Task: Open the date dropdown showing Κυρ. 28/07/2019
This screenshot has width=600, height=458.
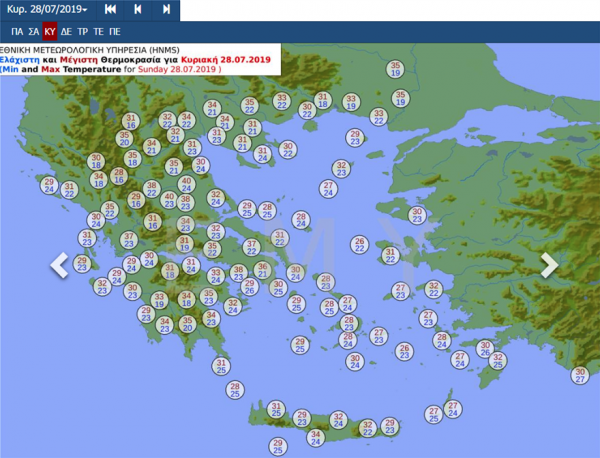Action: (48, 9)
